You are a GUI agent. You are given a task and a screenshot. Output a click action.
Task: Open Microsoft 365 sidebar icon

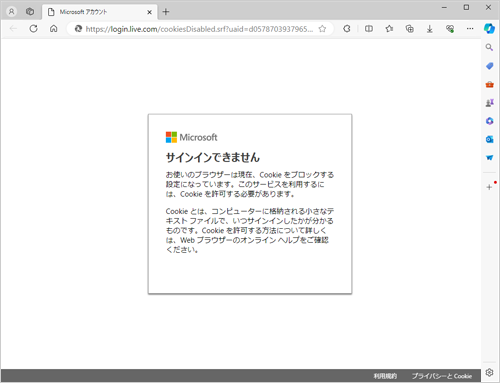click(489, 121)
